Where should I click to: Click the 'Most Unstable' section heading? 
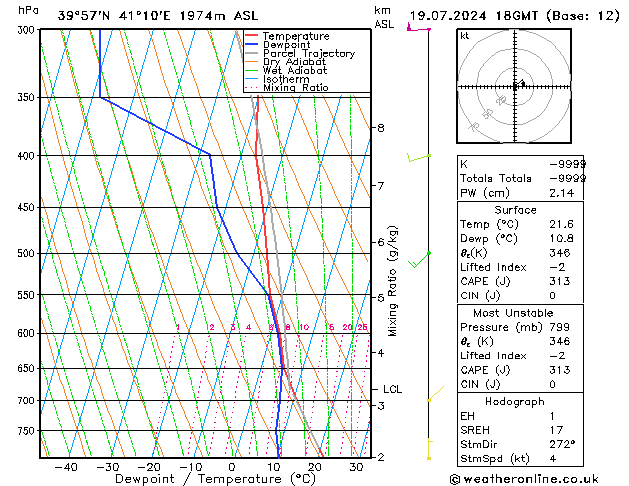coord(513,313)
